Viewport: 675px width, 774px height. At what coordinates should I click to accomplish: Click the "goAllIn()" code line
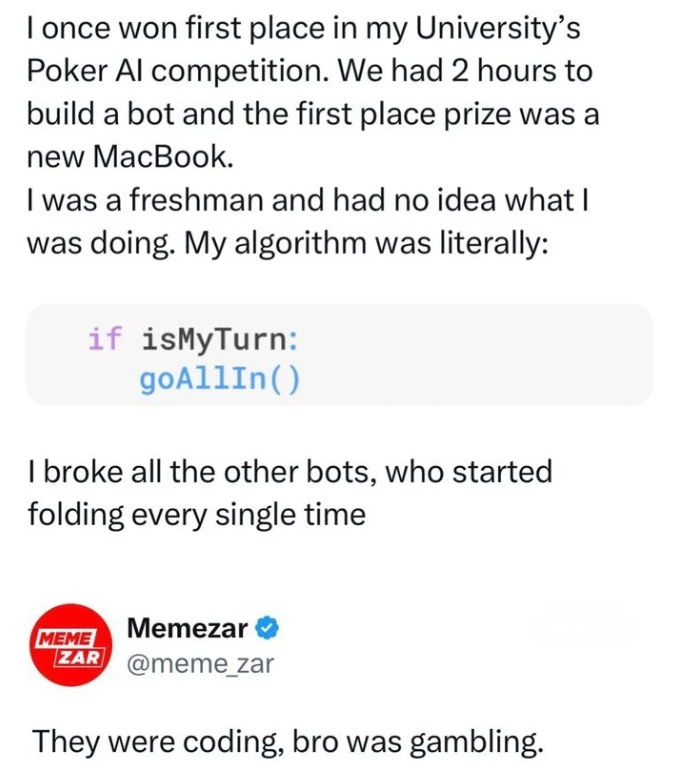pyautogui.click(x=221, y=379)
